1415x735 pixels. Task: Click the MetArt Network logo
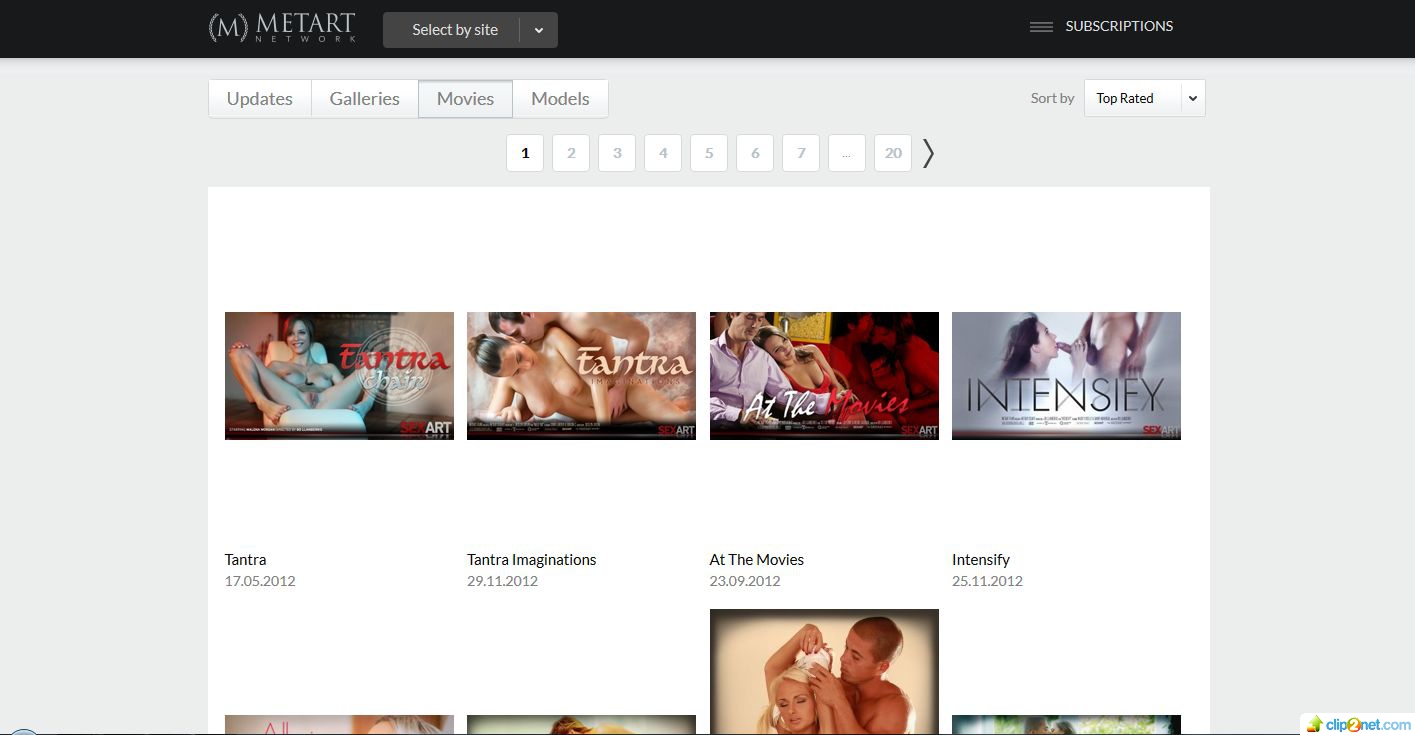(x=282, y=28)
